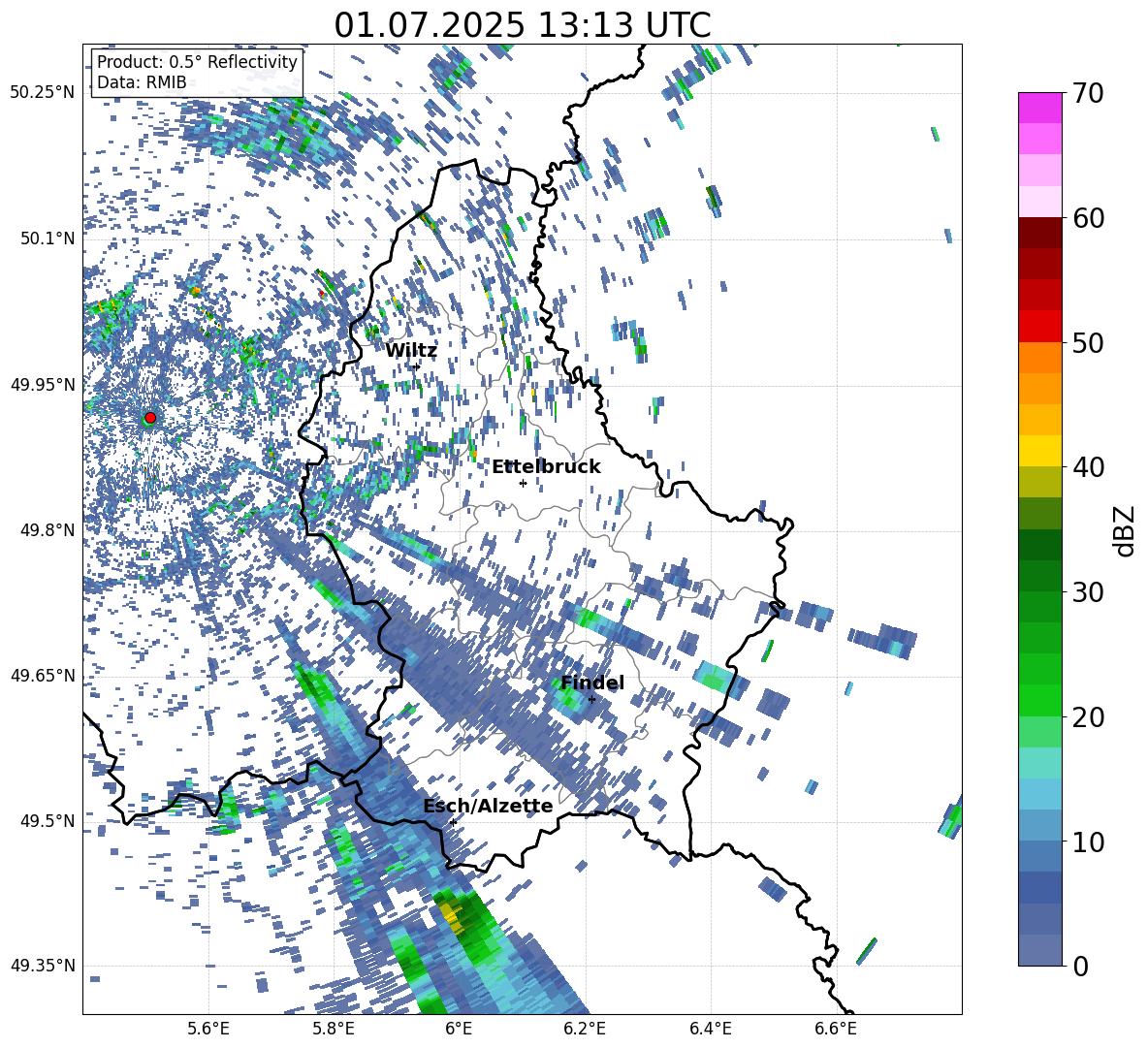The image size is (1148, 1048).
Task: Click the 5.8°E longitude label
Action: (x=334, y=1029)
